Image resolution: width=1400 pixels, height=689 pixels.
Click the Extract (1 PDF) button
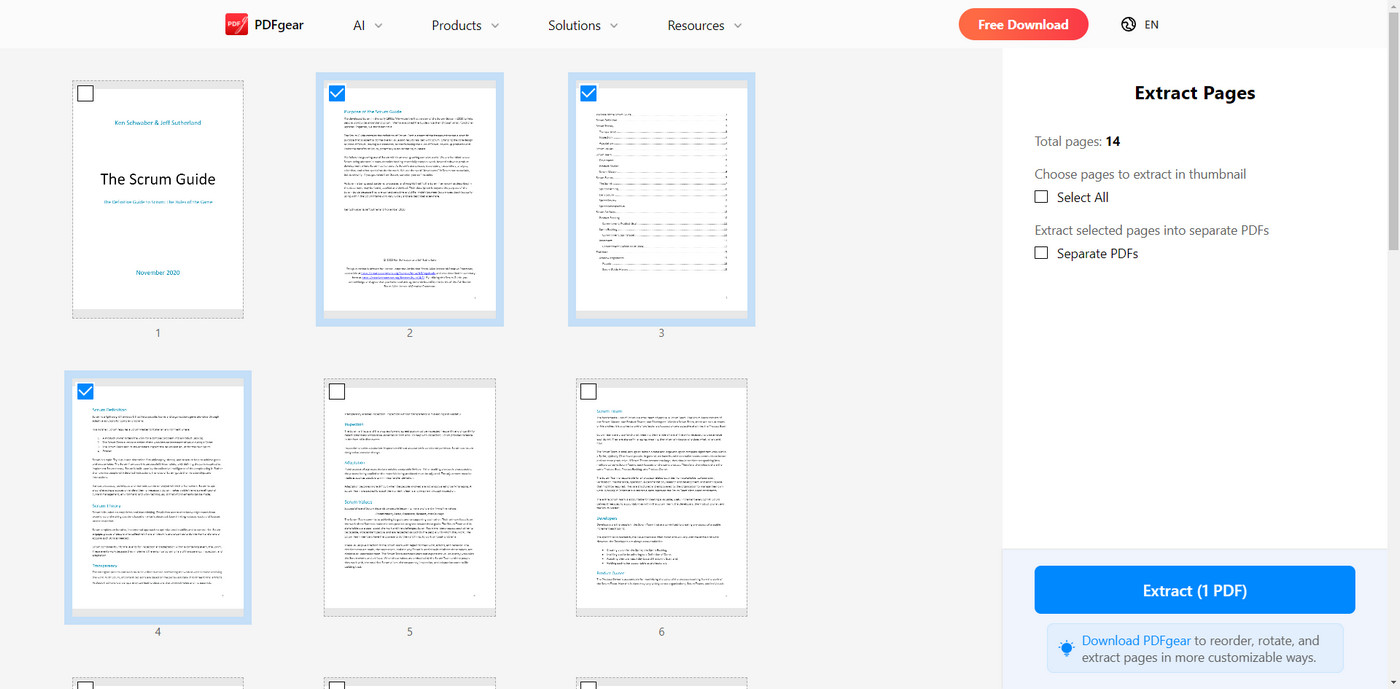[1194, 590]
